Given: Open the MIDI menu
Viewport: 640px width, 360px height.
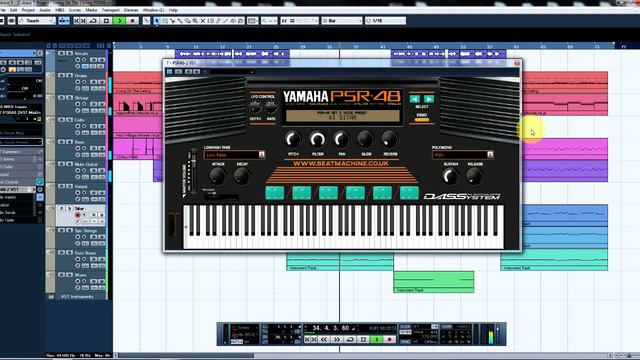Looking at the screenshot, I should [60, 10].
